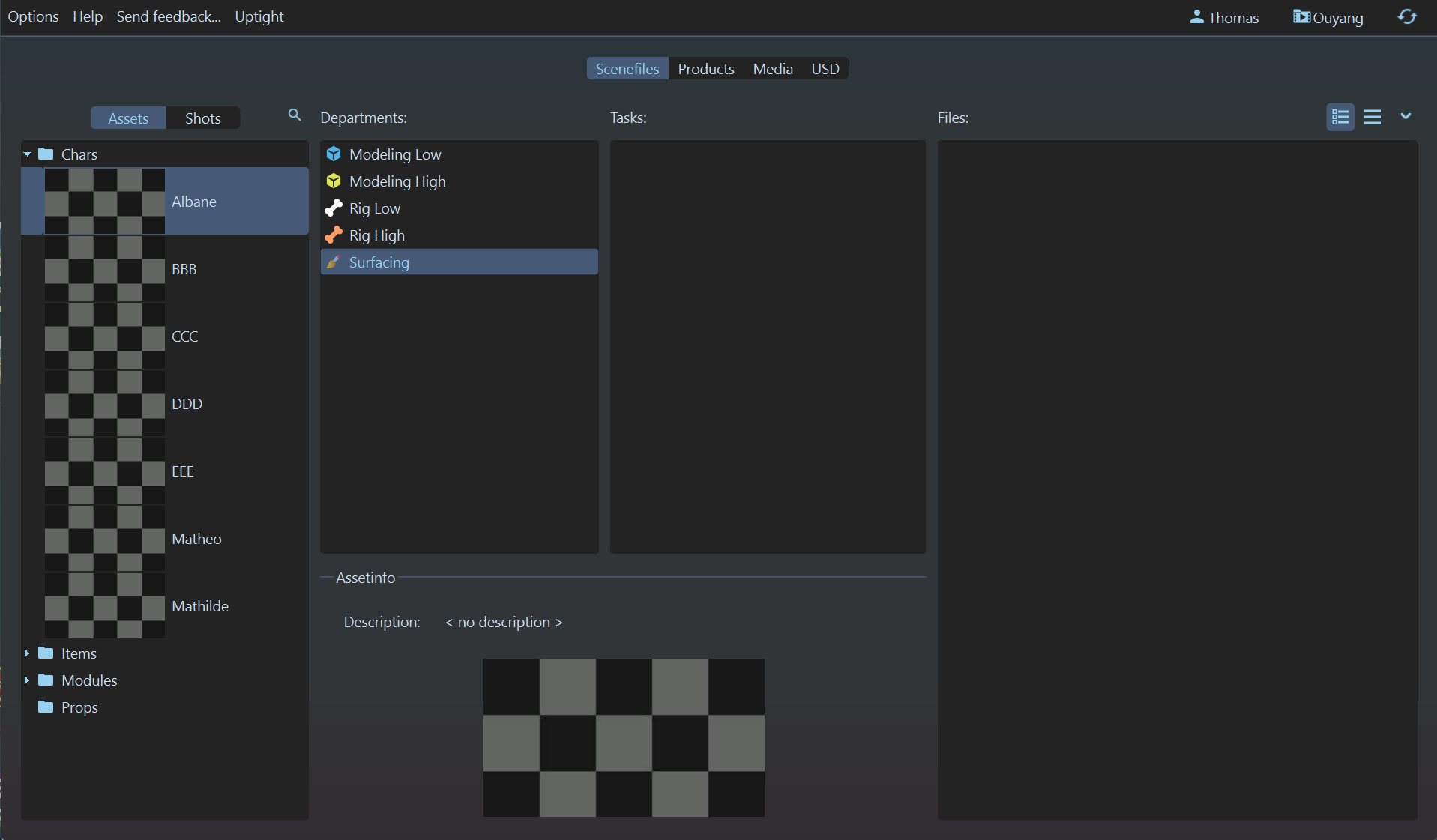Expand the Items folder
This screenshot has height=840, width=1437.
click(27, 653)
